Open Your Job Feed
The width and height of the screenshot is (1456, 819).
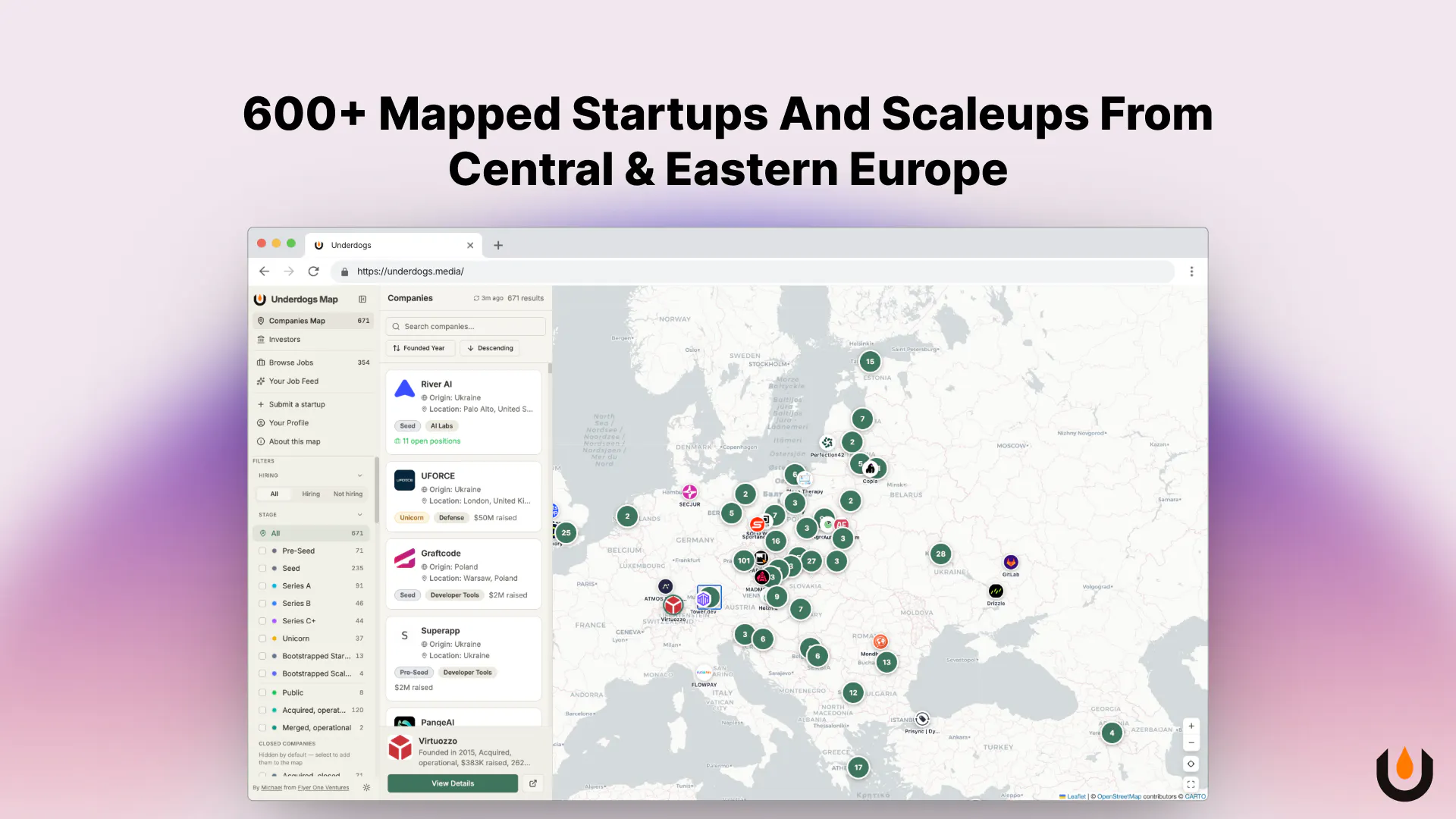(312, 381)
